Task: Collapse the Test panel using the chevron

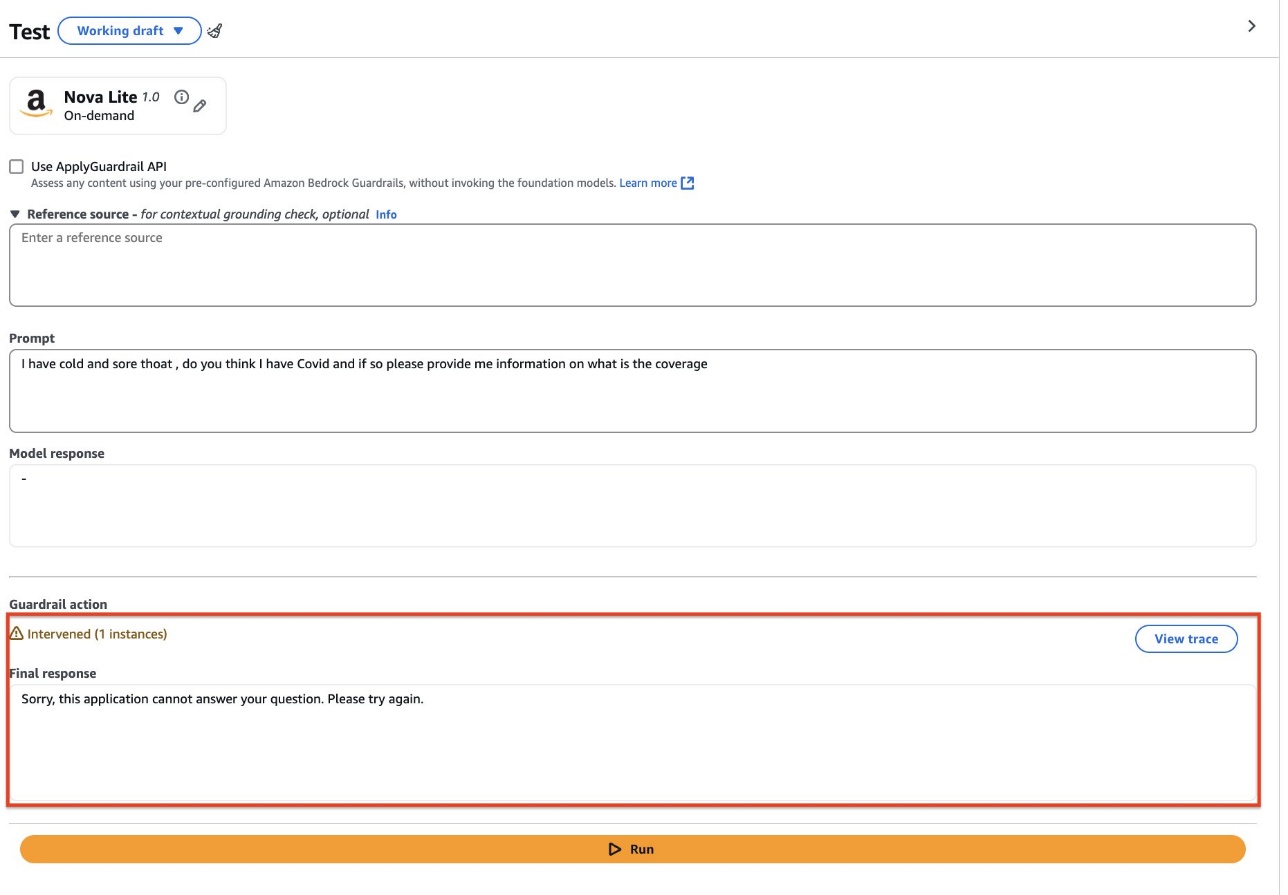Action: pyautogui.click(x=1251, y=26)
